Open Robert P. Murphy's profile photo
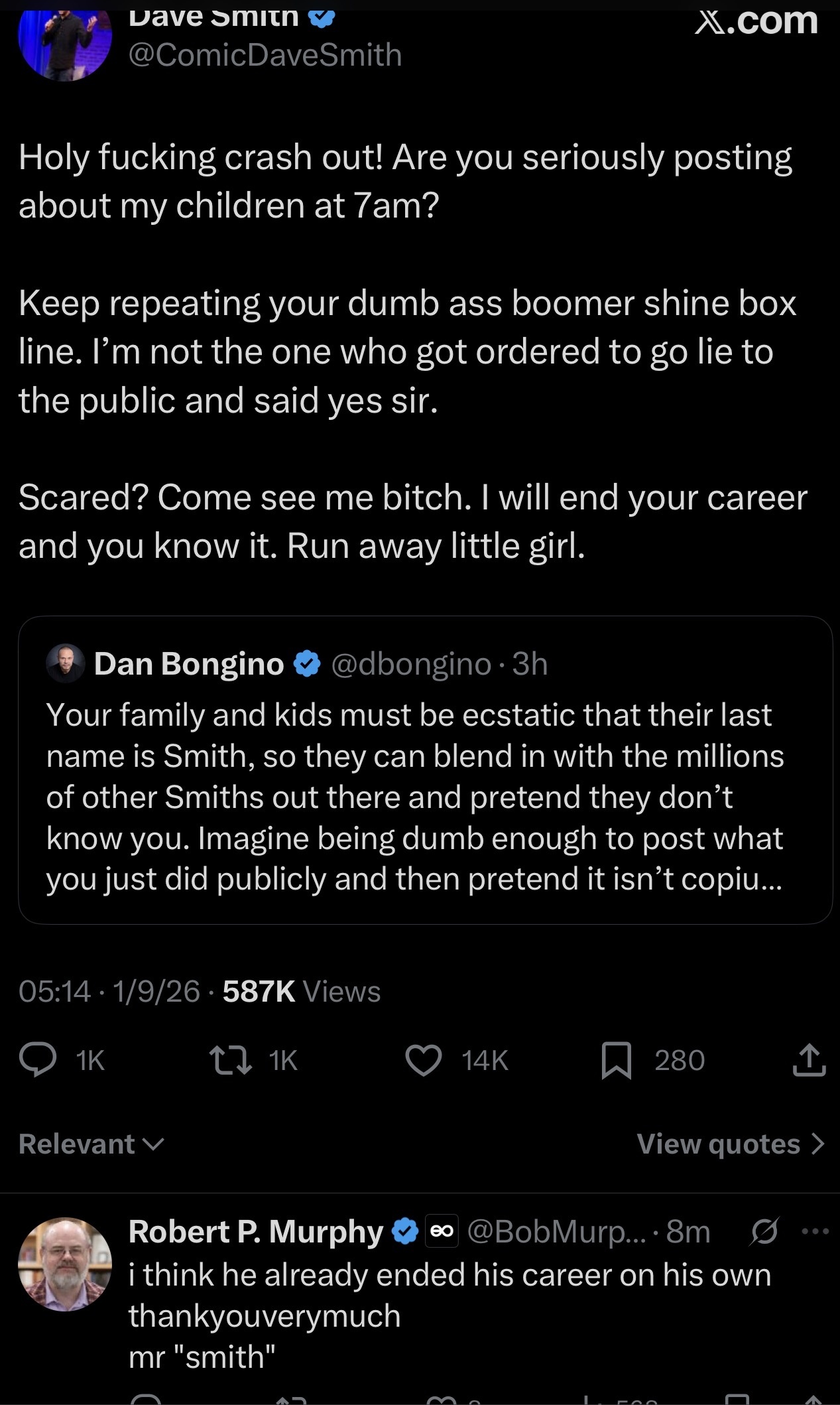 click(x=64, y=1264)
